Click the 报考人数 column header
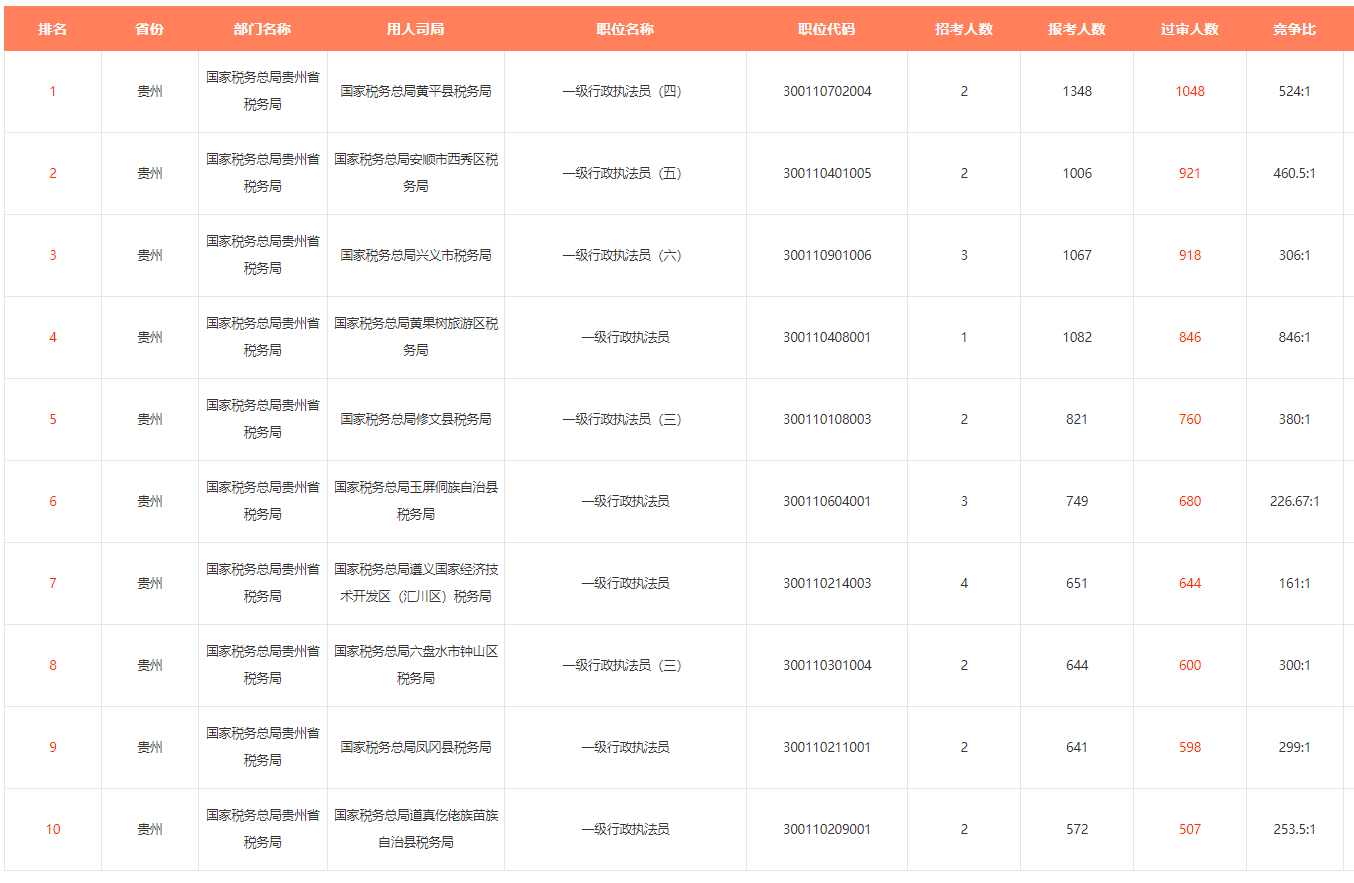Viewport: 1354px width, 883px height. [1077, 29]
